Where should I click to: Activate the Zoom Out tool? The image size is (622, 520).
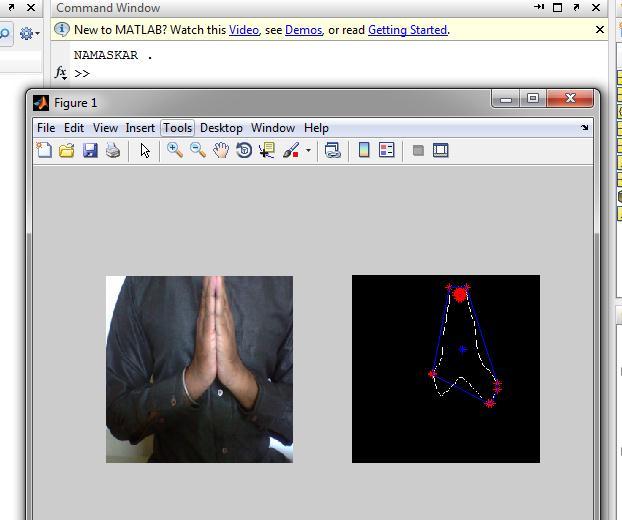coord(198,151)
